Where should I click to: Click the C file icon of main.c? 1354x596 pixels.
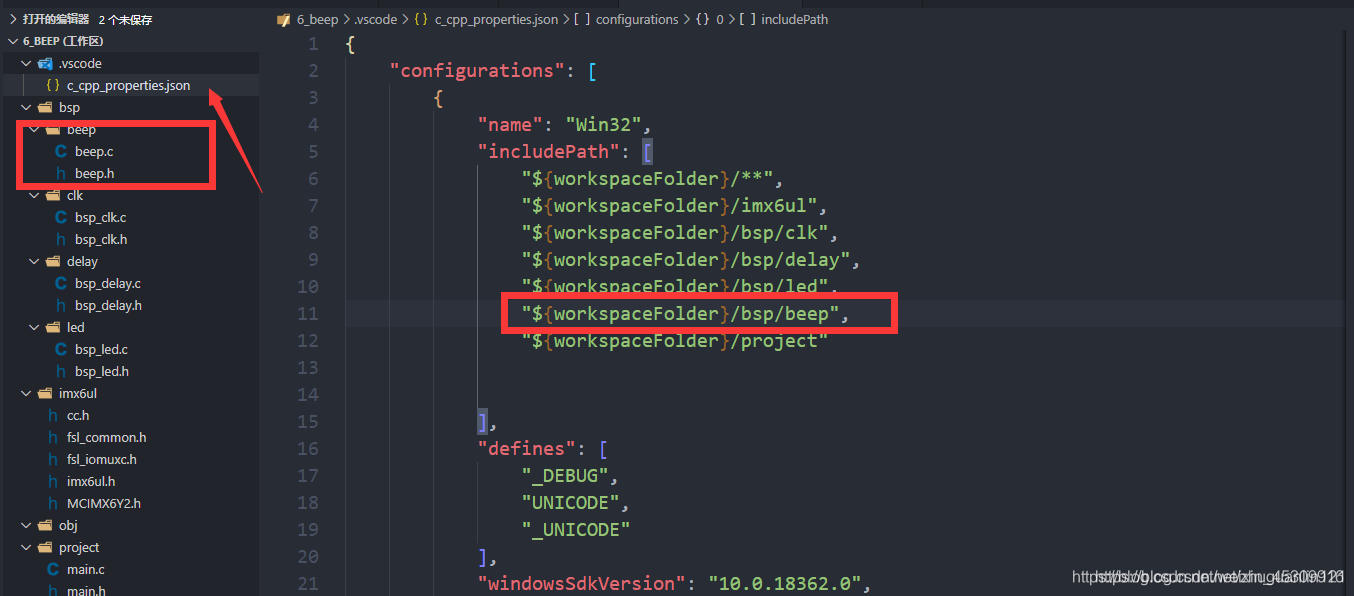click(53, 569)
